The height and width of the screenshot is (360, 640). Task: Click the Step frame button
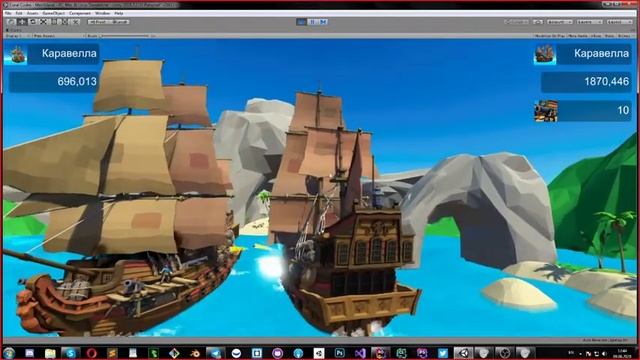coord(323,22)
